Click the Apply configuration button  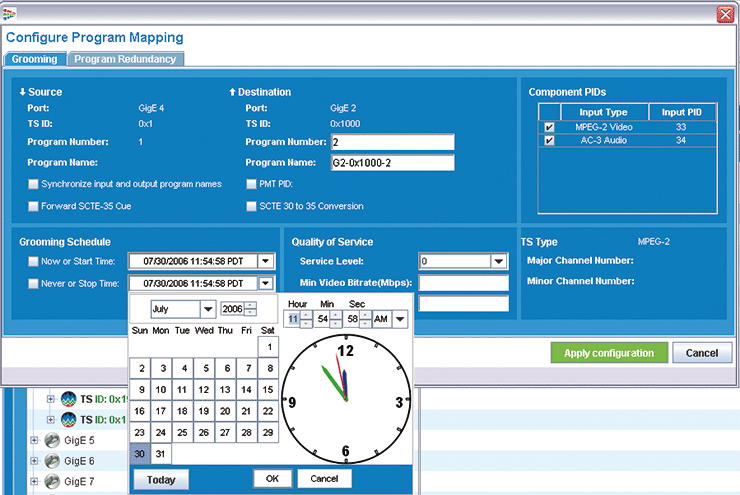click(609, 353)
